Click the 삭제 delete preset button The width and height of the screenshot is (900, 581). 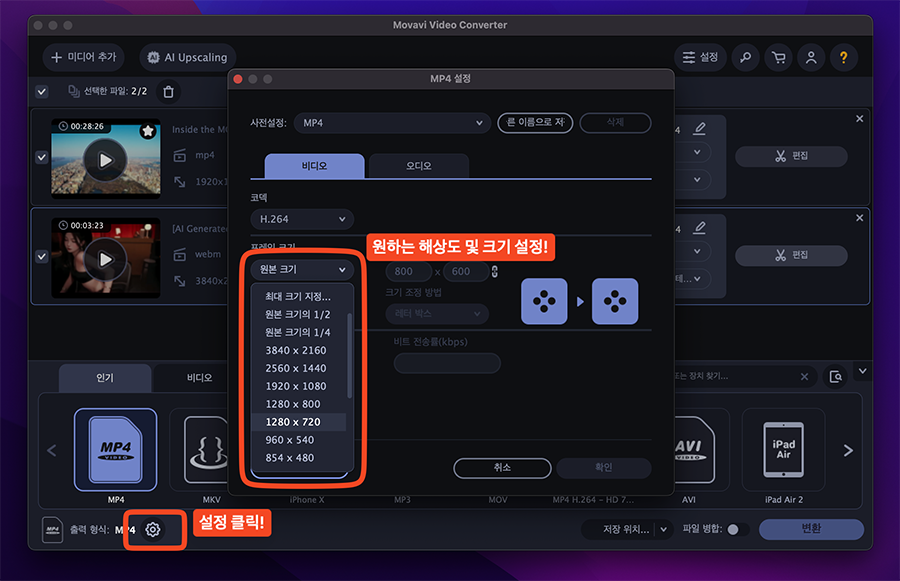pos(615,122)
